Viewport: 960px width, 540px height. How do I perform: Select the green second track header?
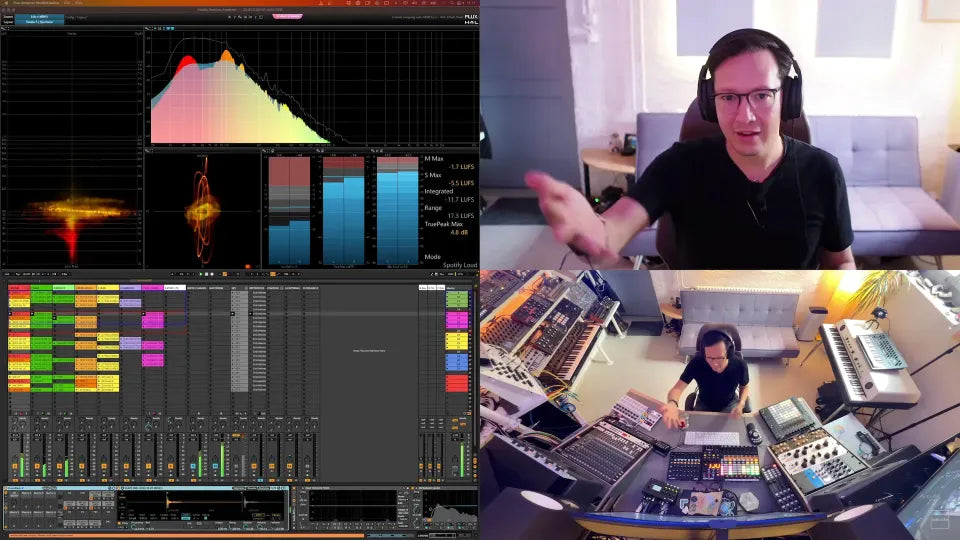40,288
